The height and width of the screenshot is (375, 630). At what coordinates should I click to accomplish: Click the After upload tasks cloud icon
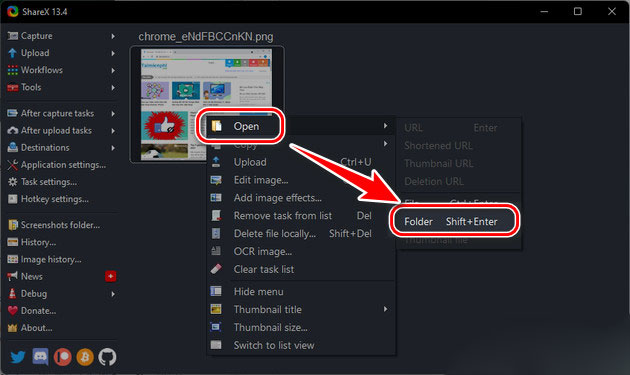coord(13,131)
